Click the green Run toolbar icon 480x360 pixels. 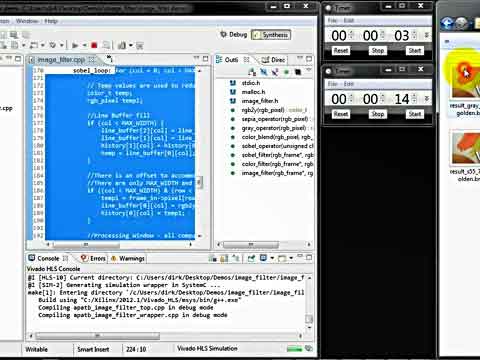(75, 45)
